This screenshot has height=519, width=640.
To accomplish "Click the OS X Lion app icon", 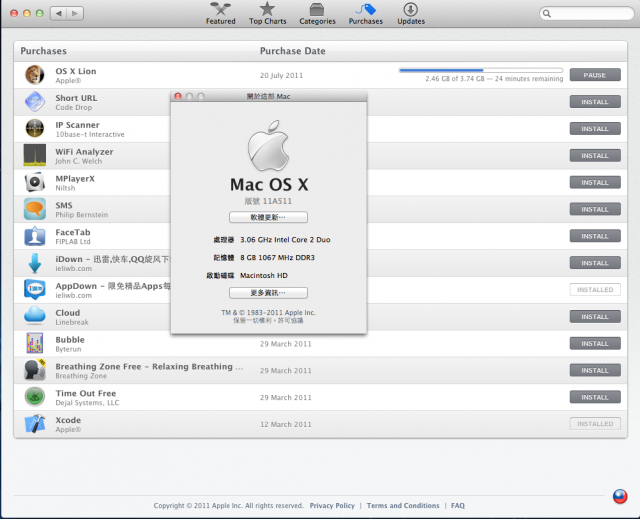I will pos(35,75).
